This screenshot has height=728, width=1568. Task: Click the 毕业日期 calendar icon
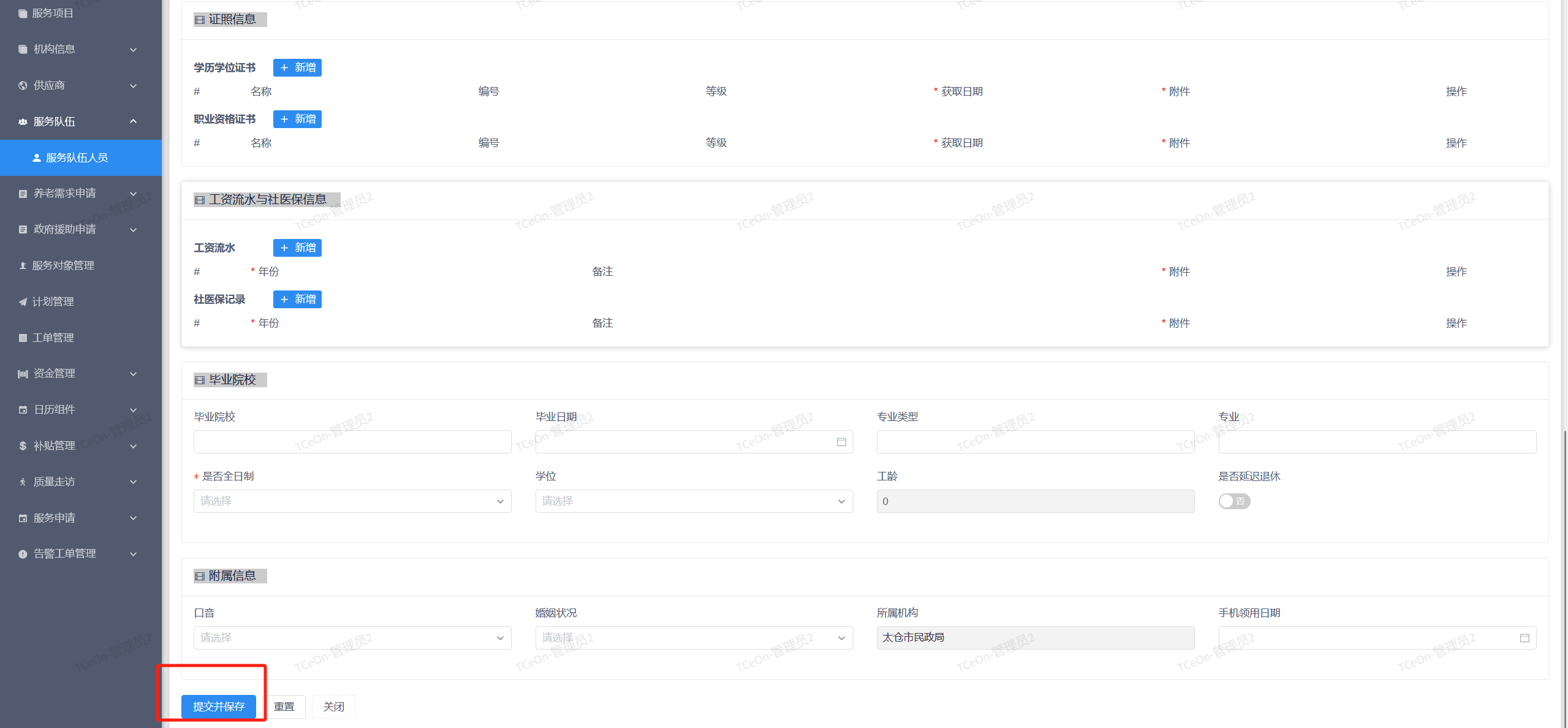841,442
